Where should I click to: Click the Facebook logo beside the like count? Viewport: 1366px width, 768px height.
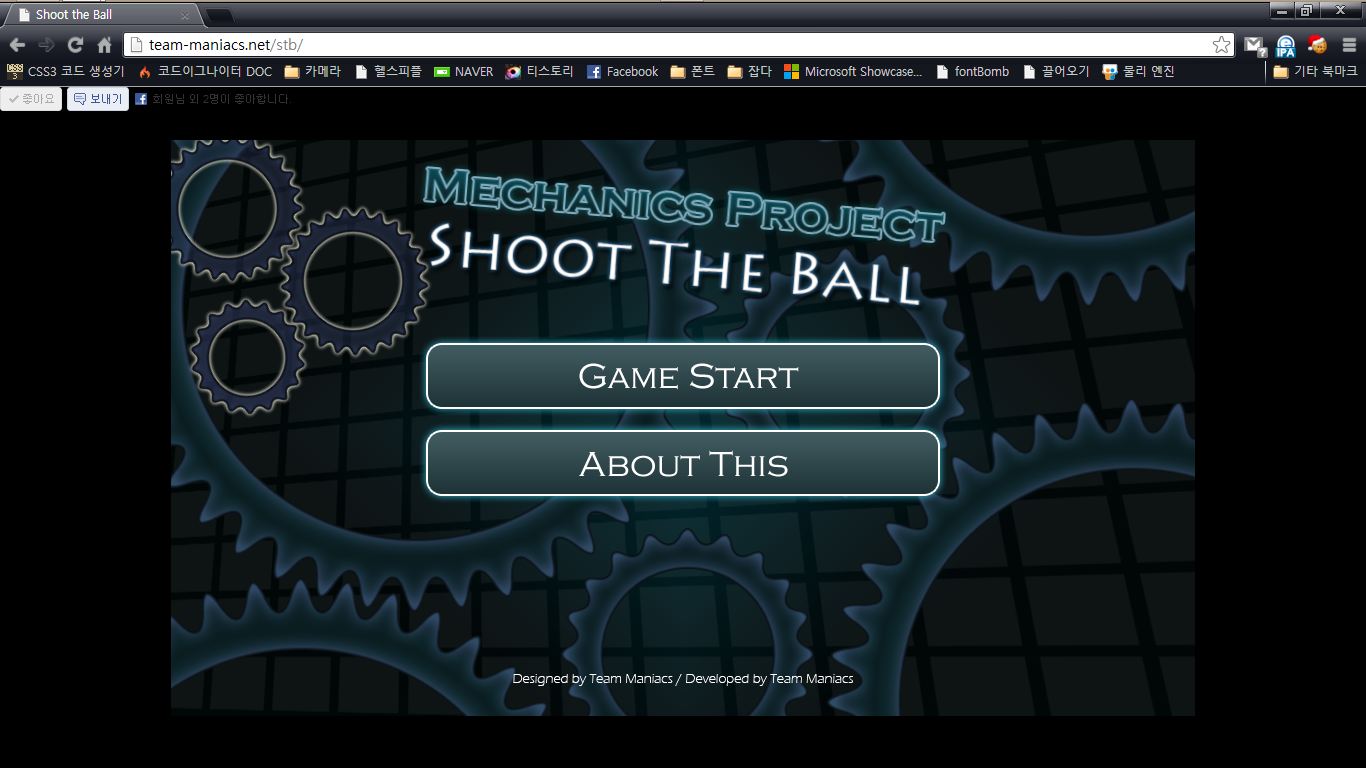pos(141,99)
